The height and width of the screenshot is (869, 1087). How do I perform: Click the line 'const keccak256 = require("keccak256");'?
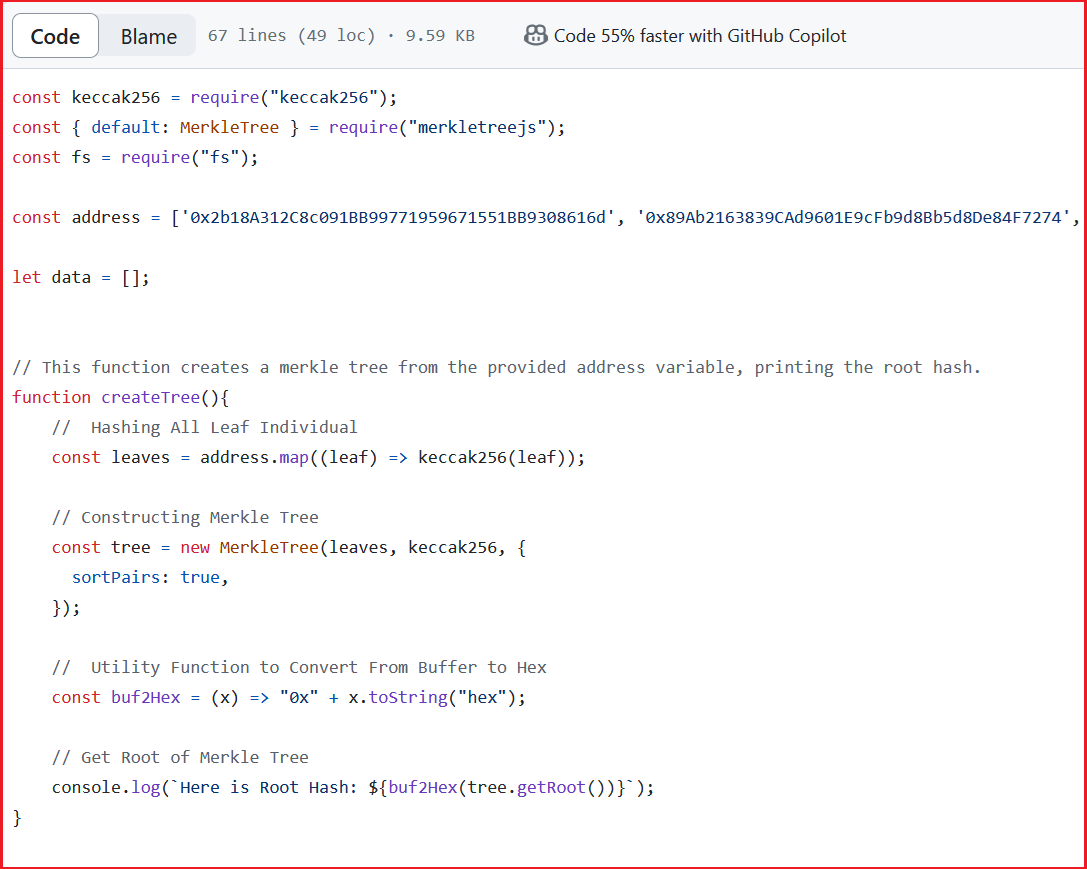[205, 98]
